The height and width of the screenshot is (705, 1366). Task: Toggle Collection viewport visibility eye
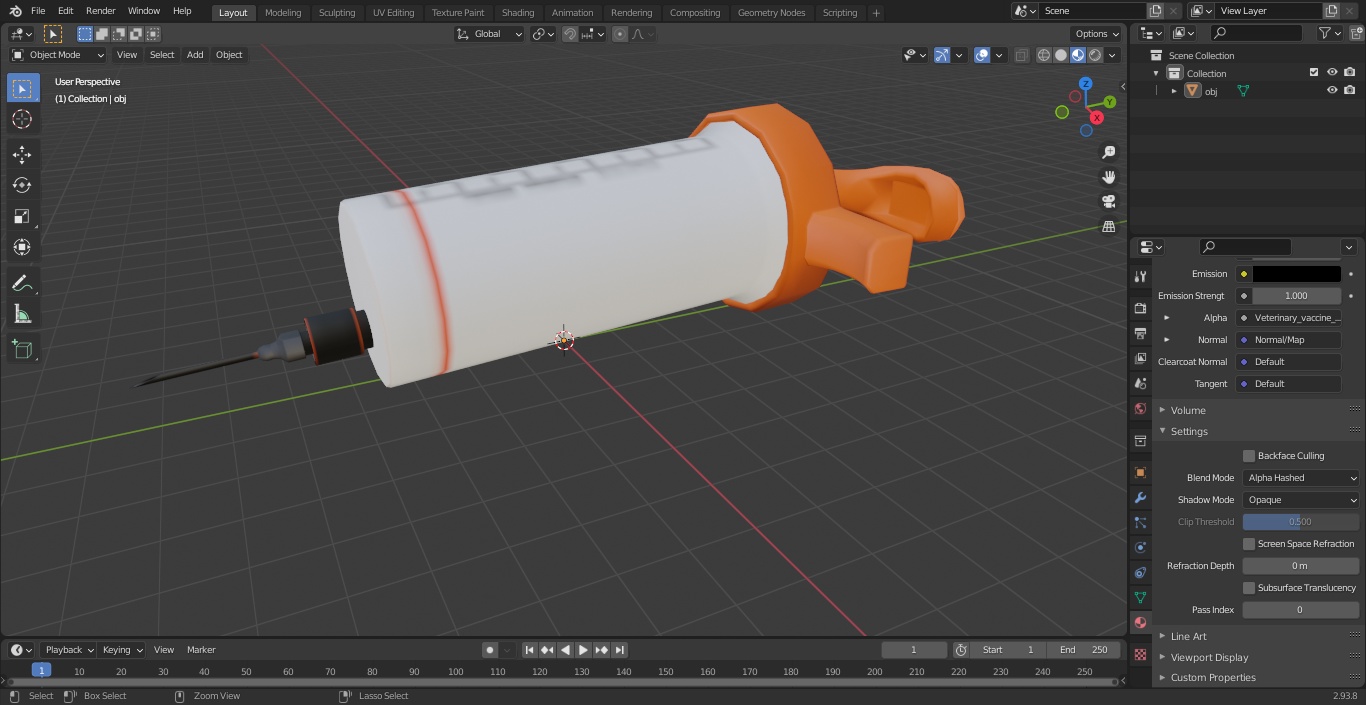pos(1332,73)
